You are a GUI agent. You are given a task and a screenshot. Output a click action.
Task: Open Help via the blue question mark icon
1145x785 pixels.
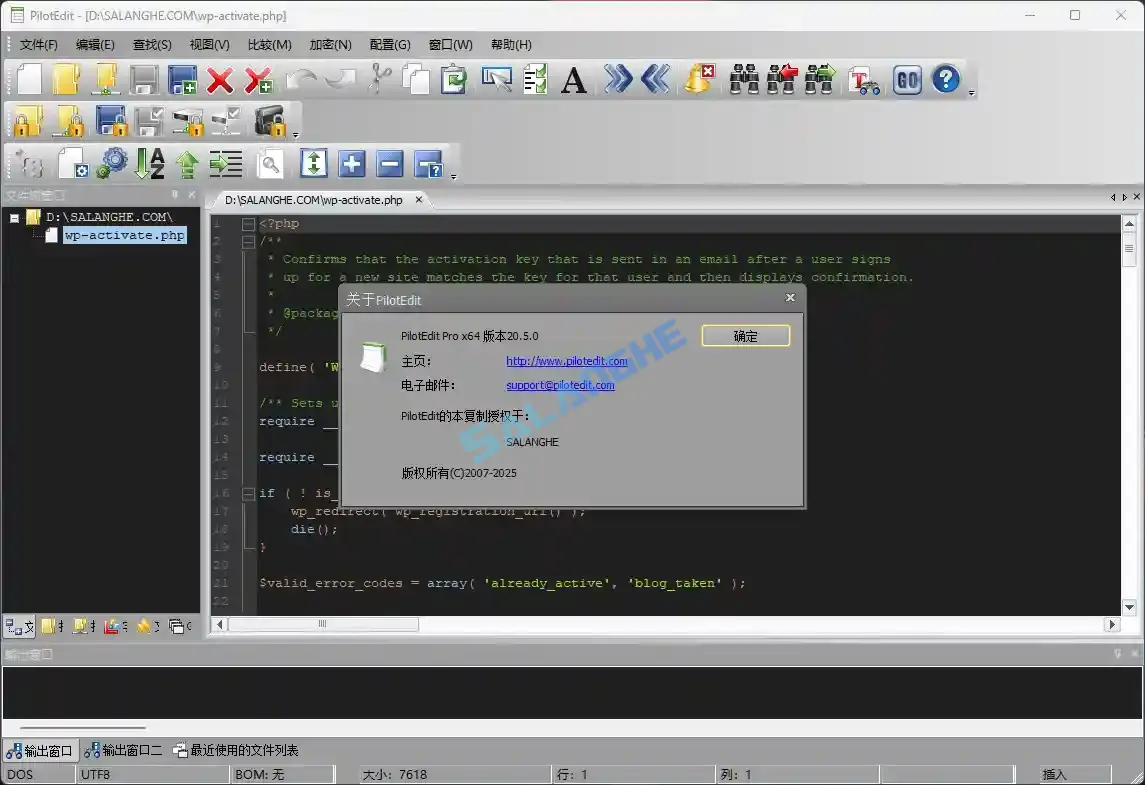945,79
